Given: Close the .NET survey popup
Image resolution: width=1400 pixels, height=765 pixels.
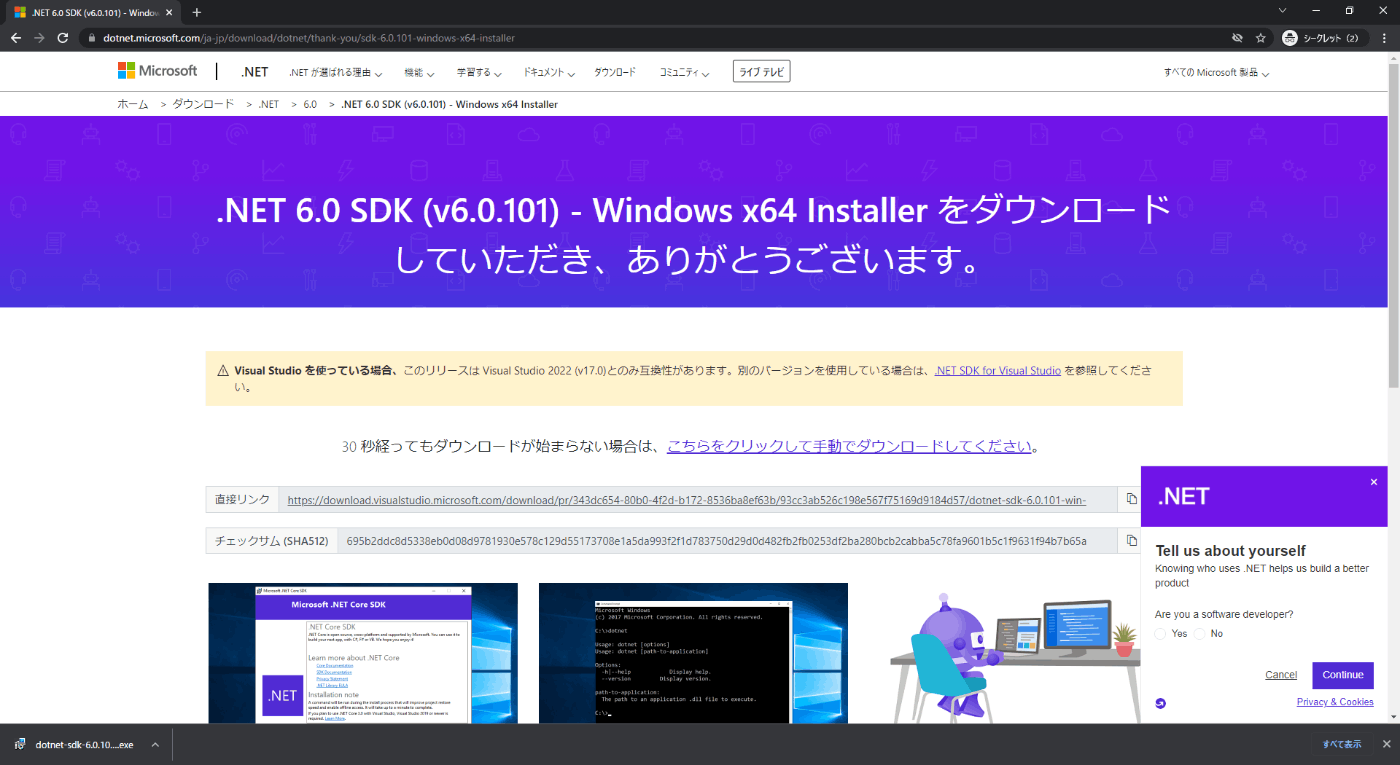Looking at the screenshot, I should click(1373, 482).
